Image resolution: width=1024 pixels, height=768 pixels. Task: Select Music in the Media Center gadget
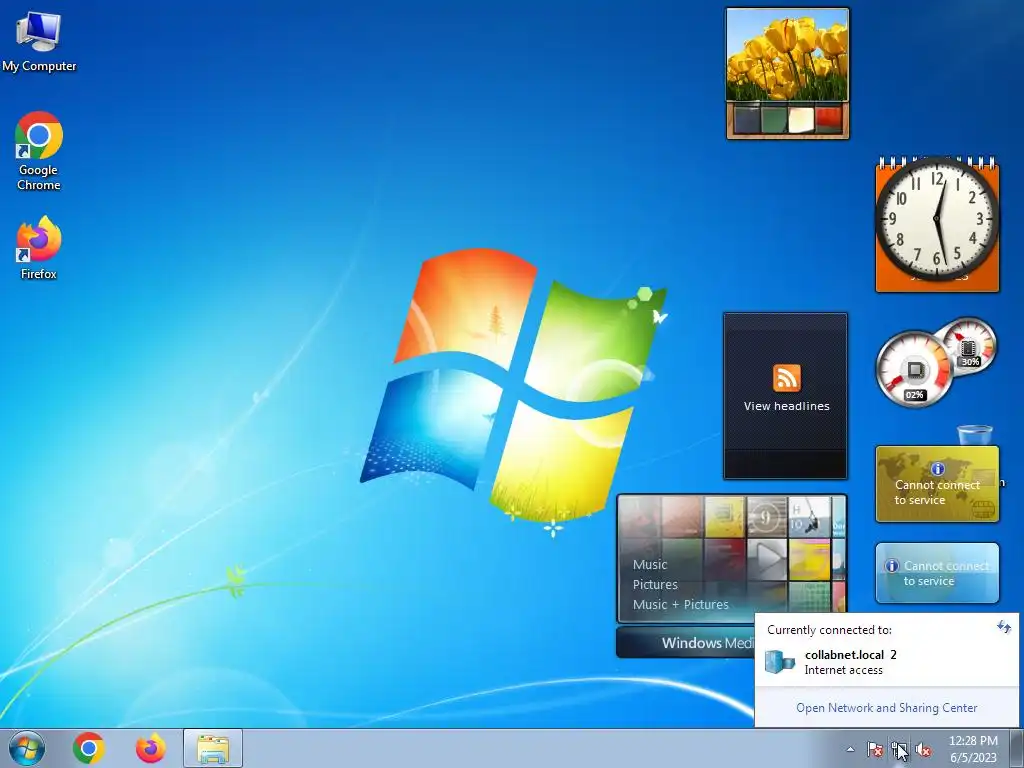click(x=650, y=565)
